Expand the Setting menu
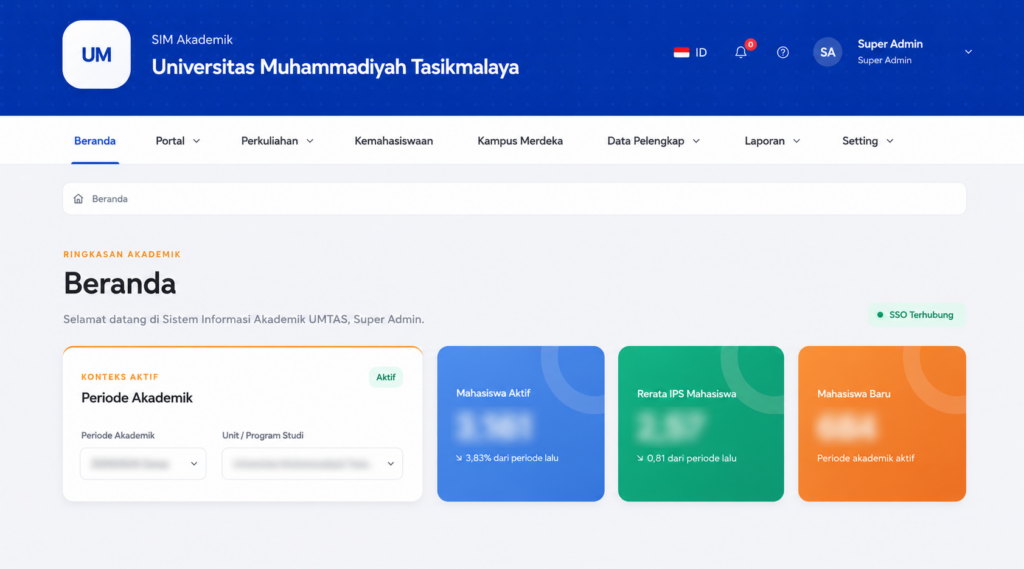 click(868, 140)
